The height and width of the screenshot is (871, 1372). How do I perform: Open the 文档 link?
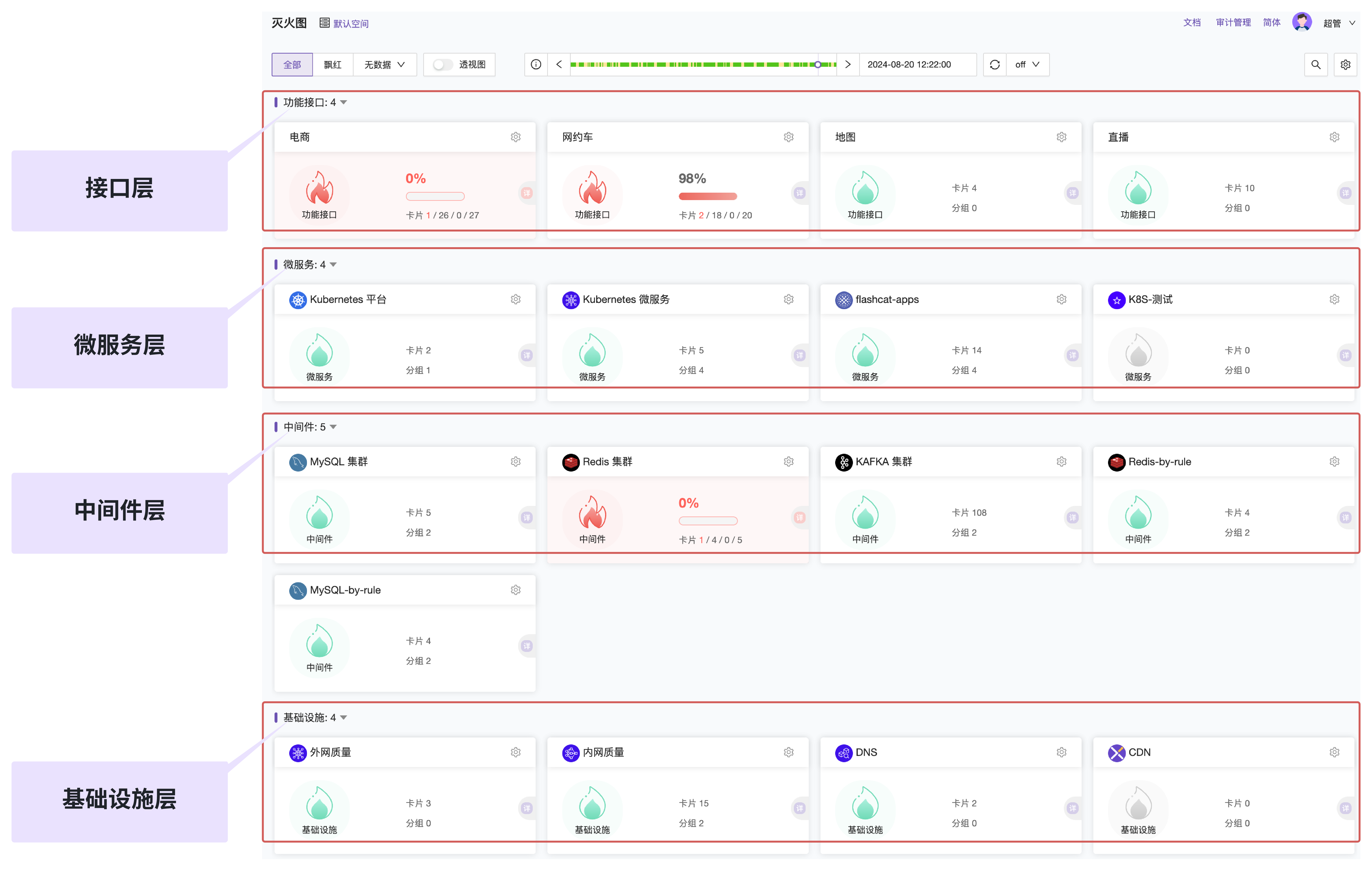coord(1191,23)
